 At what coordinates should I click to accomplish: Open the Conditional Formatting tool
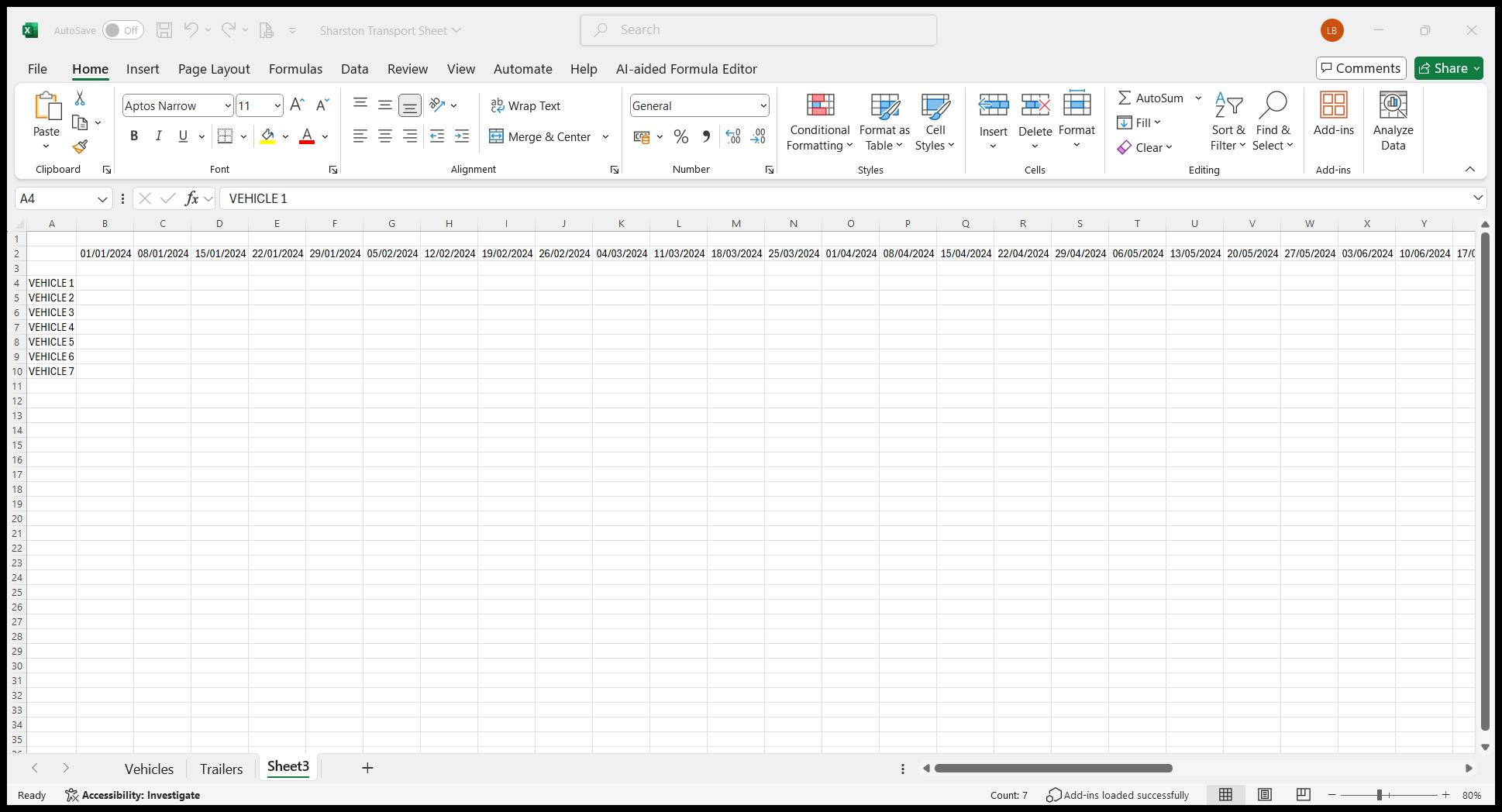[x=818, y=120]
